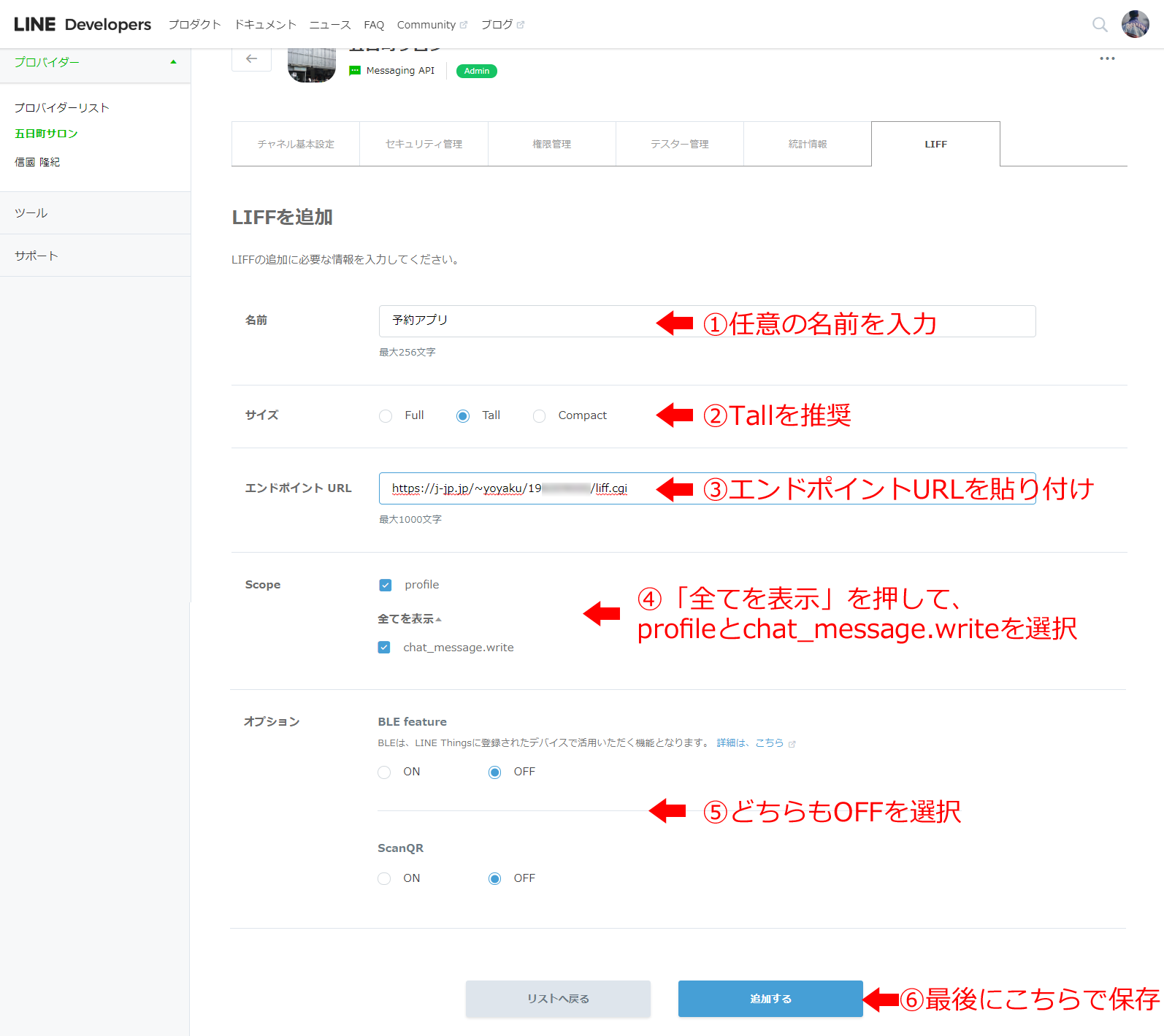Click the 追加する button
The width and height of the screenshot is (1164, 1036).
(x=770, y=999)
